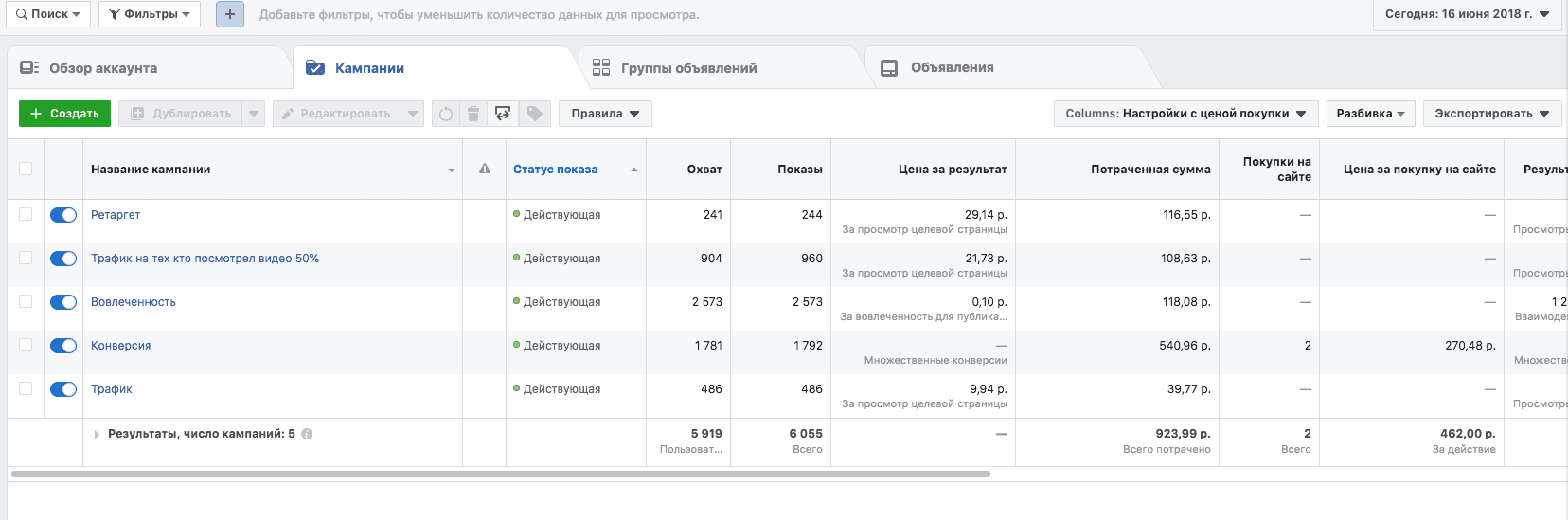Toggle off the Ретаргет campaign switch
1568x520 pixels.
tap(63, 215)
